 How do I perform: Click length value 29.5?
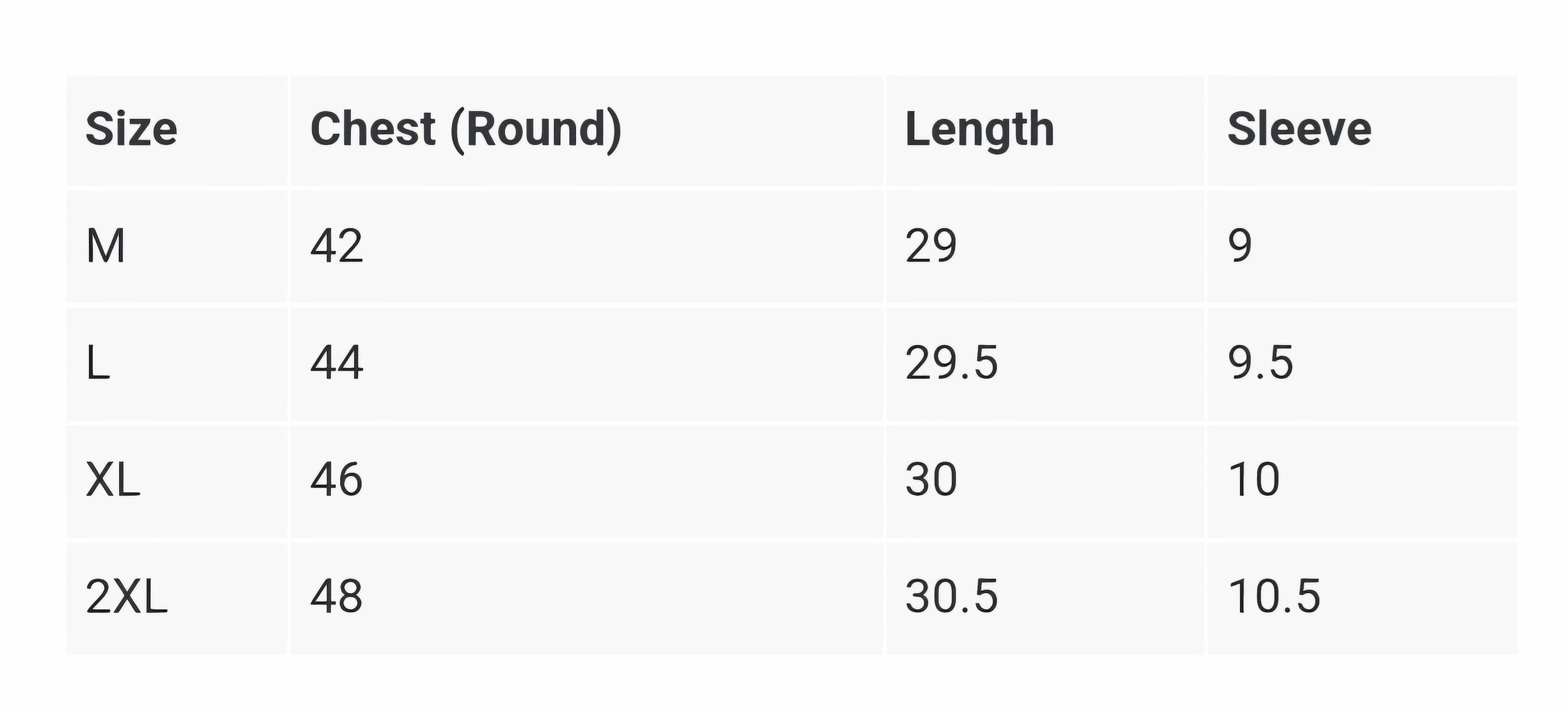point(951,363)
